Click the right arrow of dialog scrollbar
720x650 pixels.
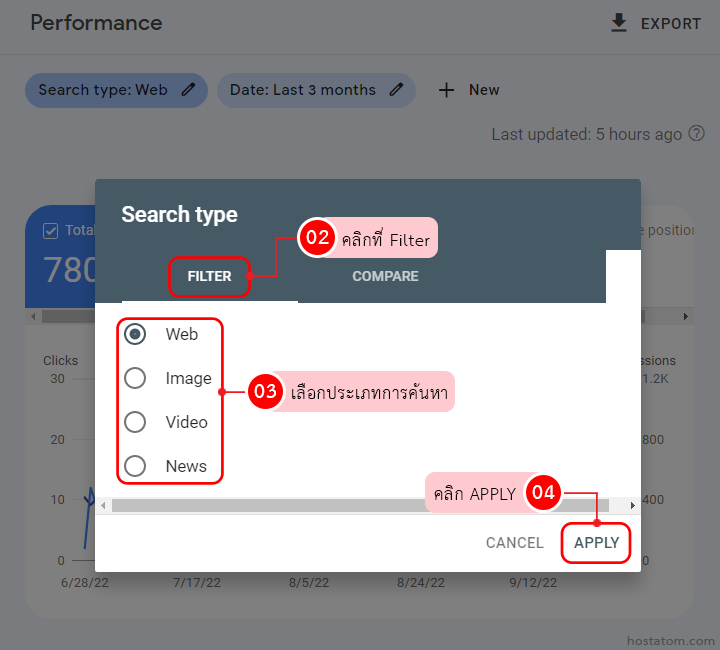(632, 506)
